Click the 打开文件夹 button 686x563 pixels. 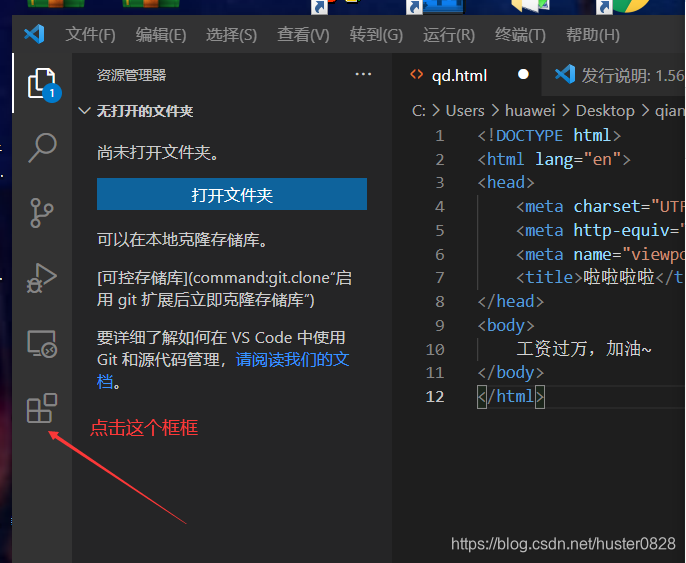[x=232, y=194]
